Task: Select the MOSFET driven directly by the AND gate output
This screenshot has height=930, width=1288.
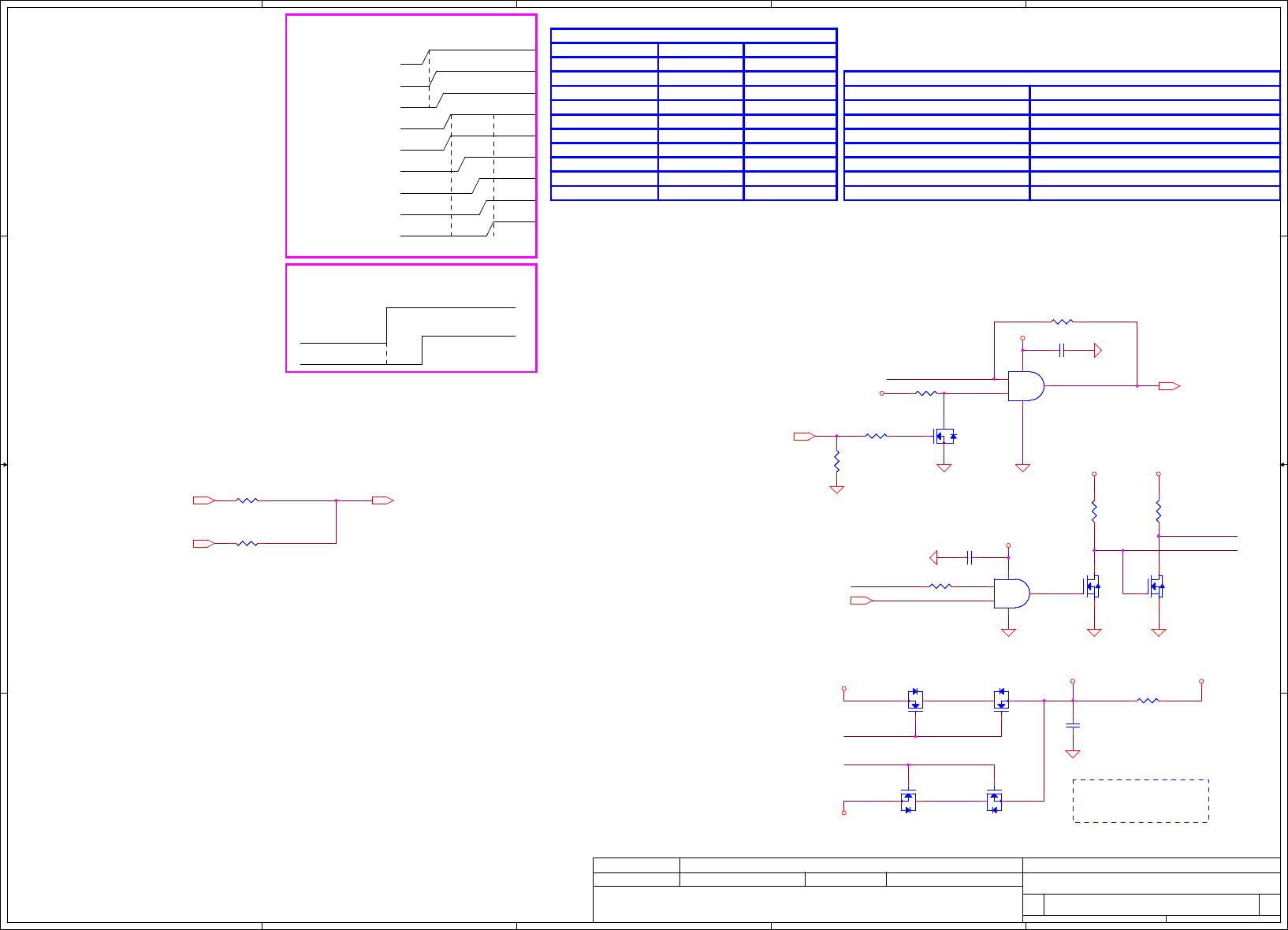Action: click(x=1093, y=586)
